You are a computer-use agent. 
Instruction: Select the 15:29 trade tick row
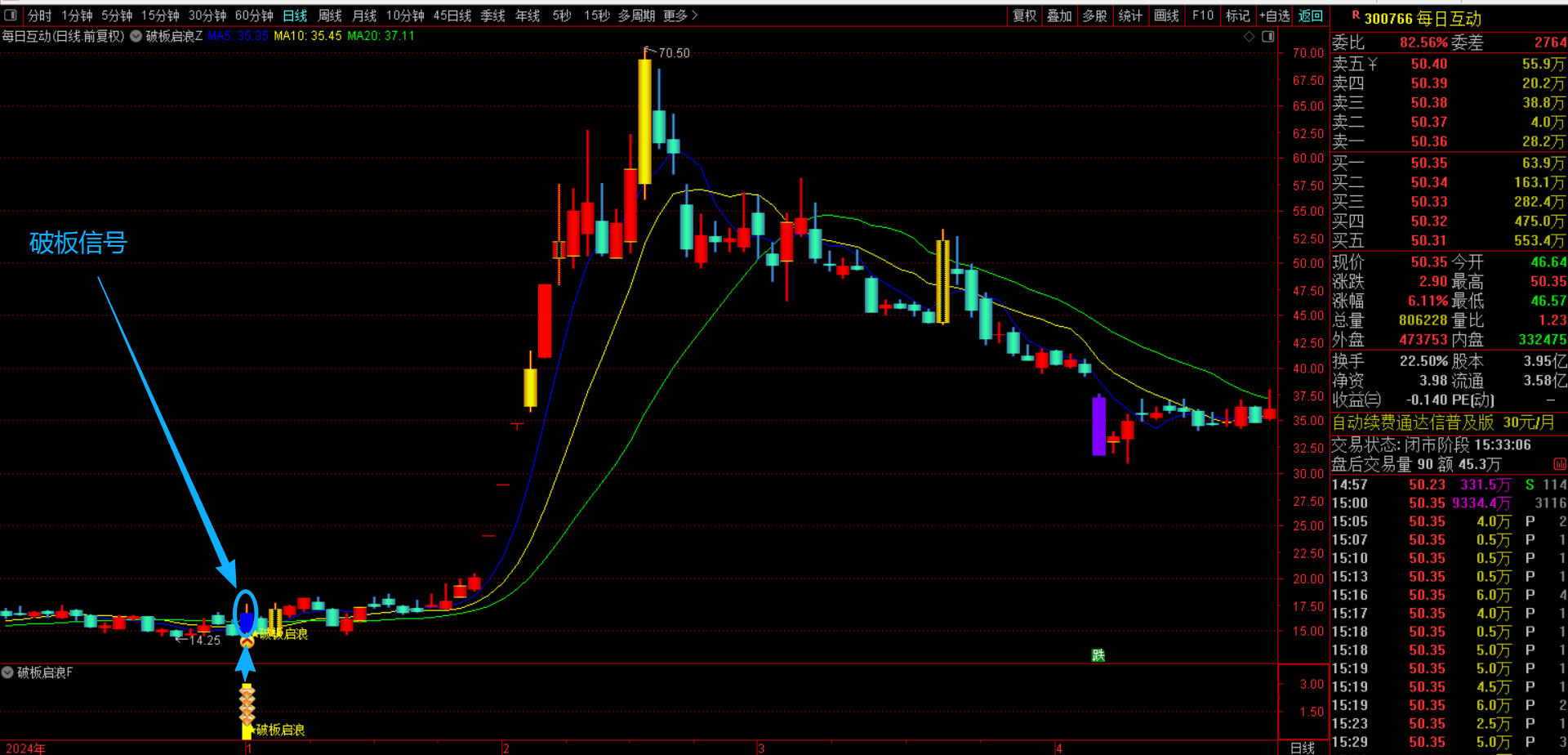point(1449,742)
